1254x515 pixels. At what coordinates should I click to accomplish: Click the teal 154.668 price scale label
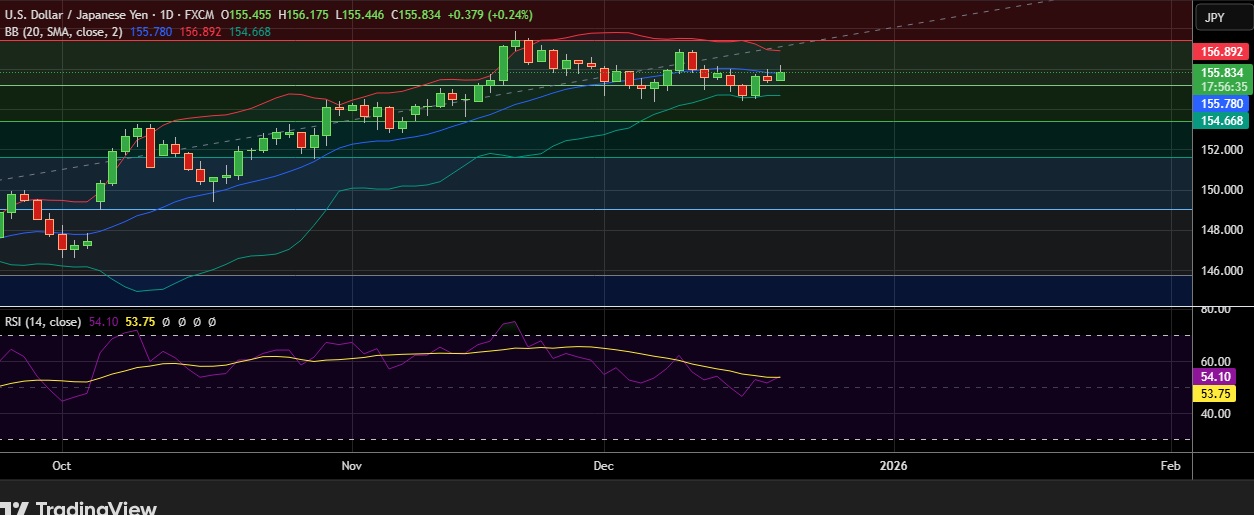pyautogui.click(x=1221, y=120)
